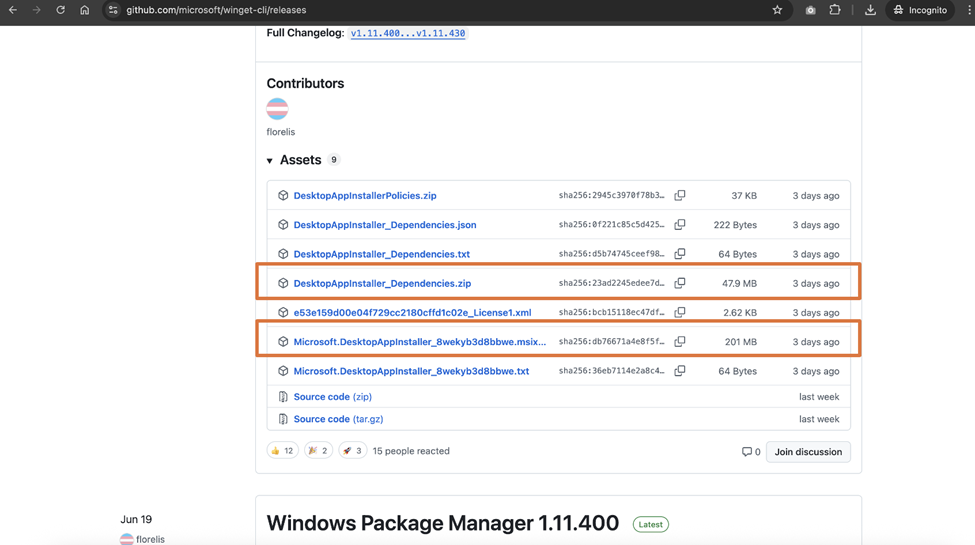
Task: Download Microsoft.DesktopAppInstaller_8wekyb3d8bbwe.txt
Action: [x=411, y=371]
